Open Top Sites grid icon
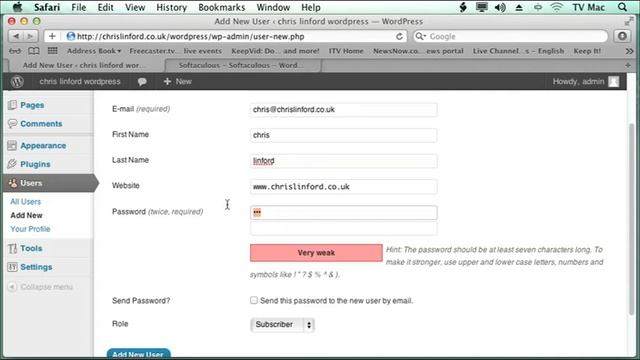The width and height of the screenshot is (640, 360). point(52,51)
